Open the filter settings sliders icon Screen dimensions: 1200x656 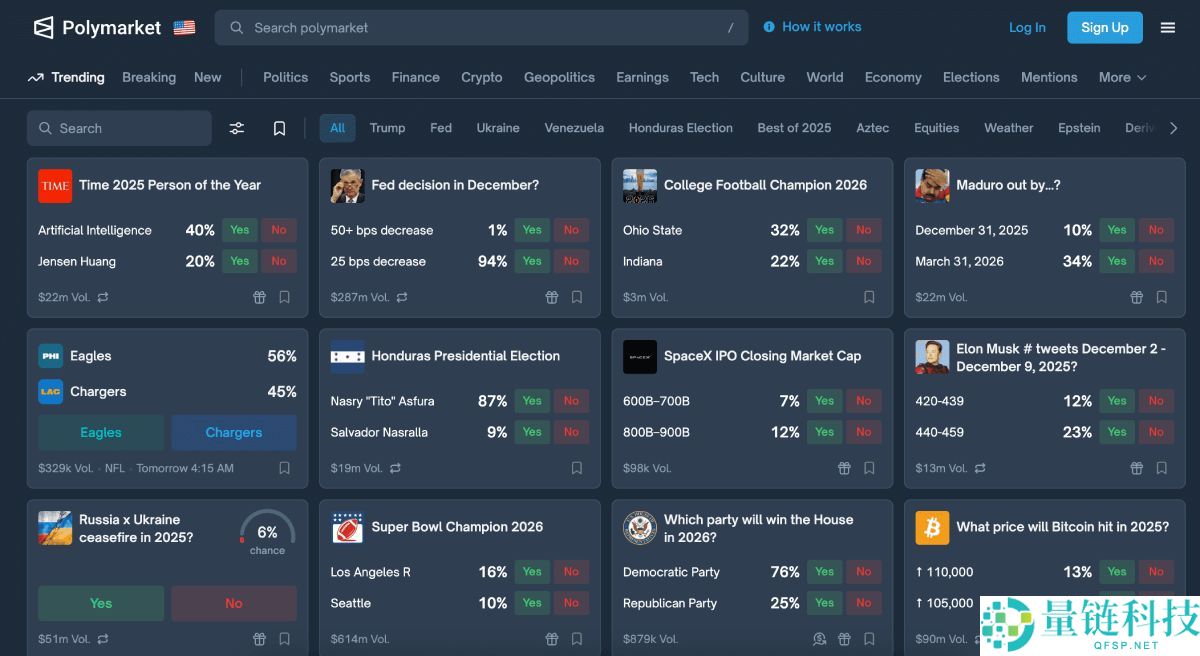(237, 128)
